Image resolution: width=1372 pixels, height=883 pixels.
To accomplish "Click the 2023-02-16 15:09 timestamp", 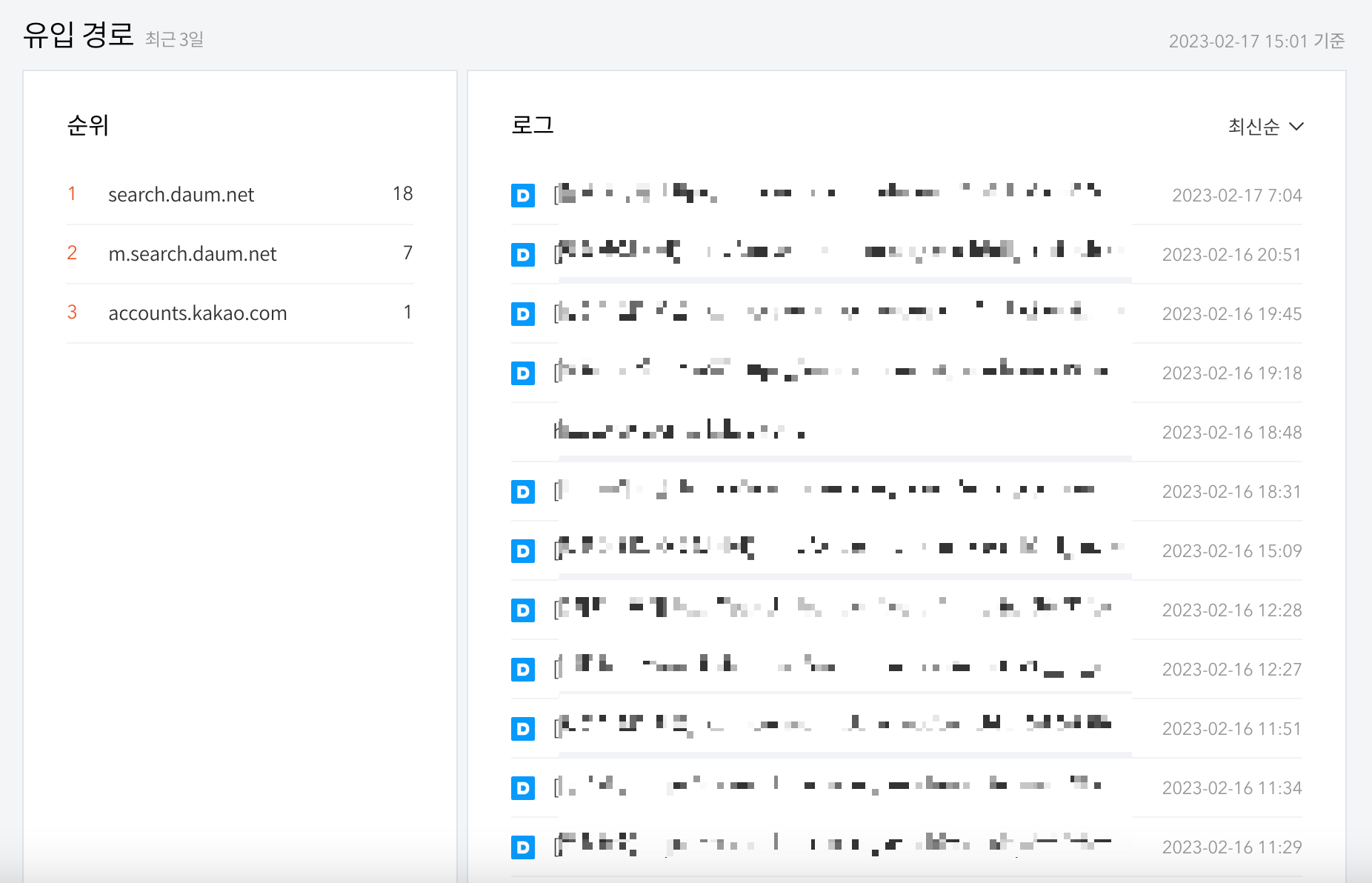I will 1232,551.
